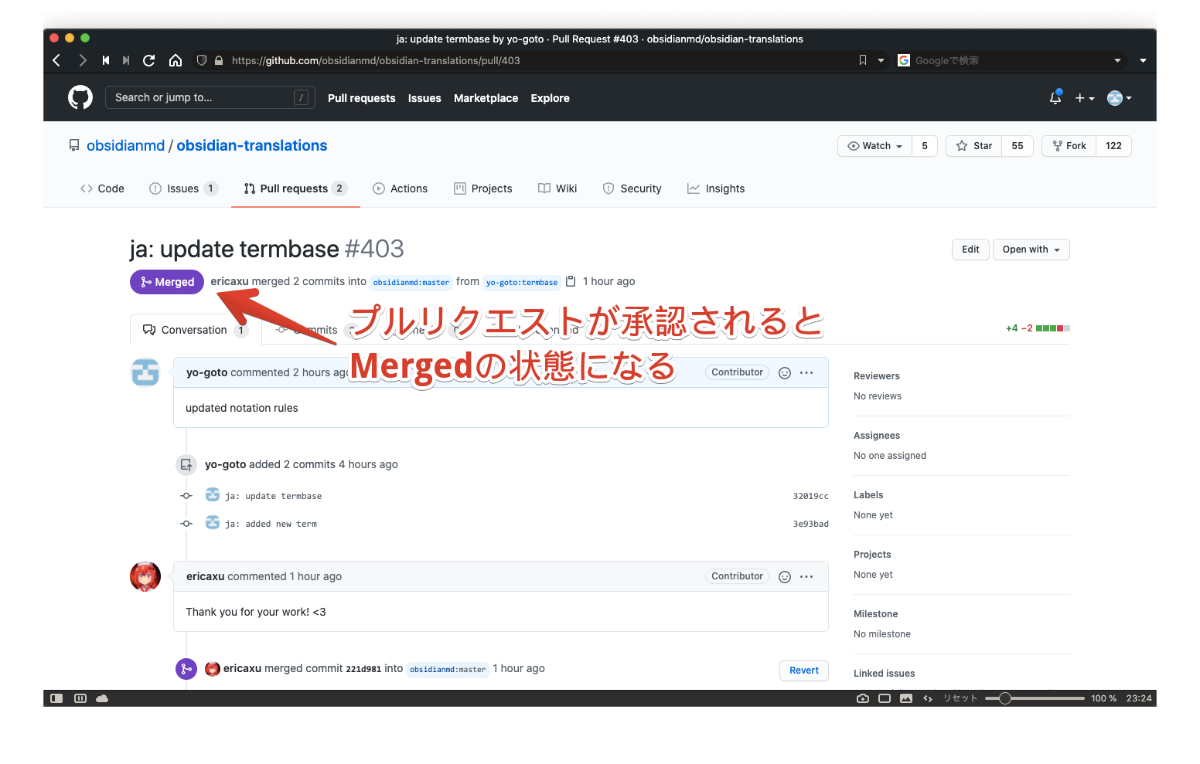Open the tracker blocker shield icon
Image resolution: width=1200 pixels, height=764 pixels.
[x=201, y=60]
